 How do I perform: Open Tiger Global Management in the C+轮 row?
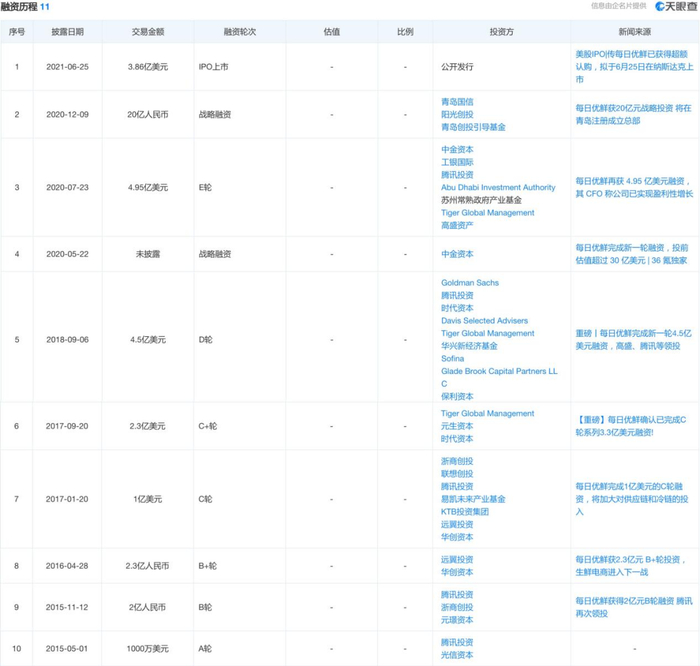pyautogui.click(x=488, y=413)
